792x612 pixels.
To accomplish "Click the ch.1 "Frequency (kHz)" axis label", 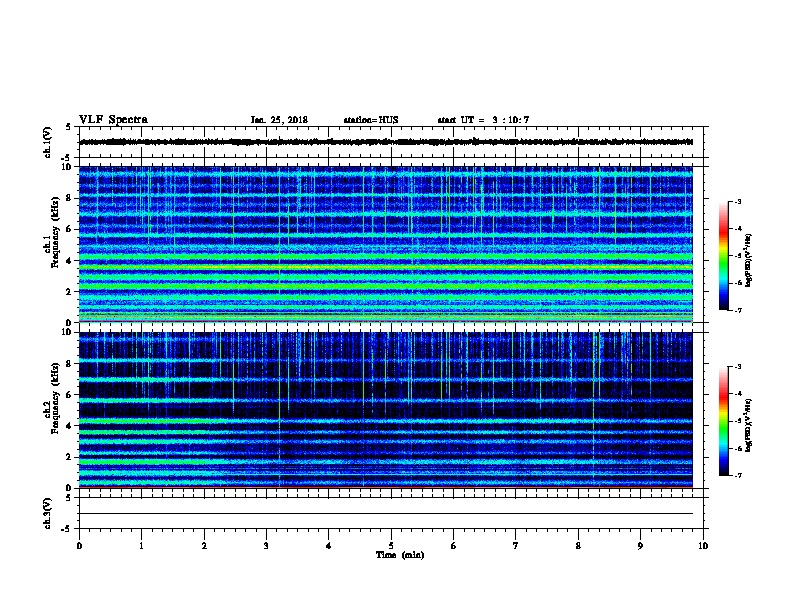I will coord(56,233).
